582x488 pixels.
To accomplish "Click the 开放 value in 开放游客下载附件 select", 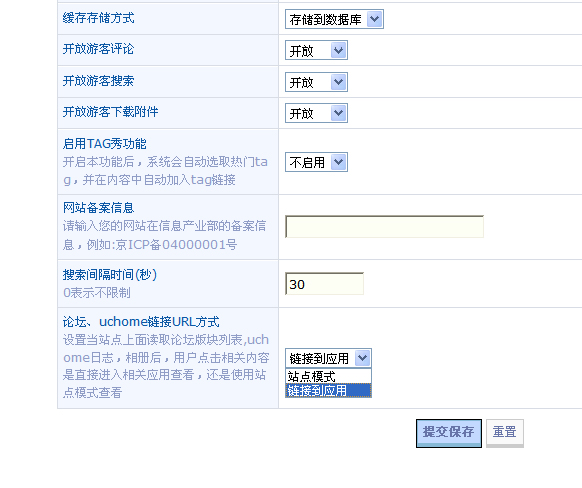I will tap(302, 114).
